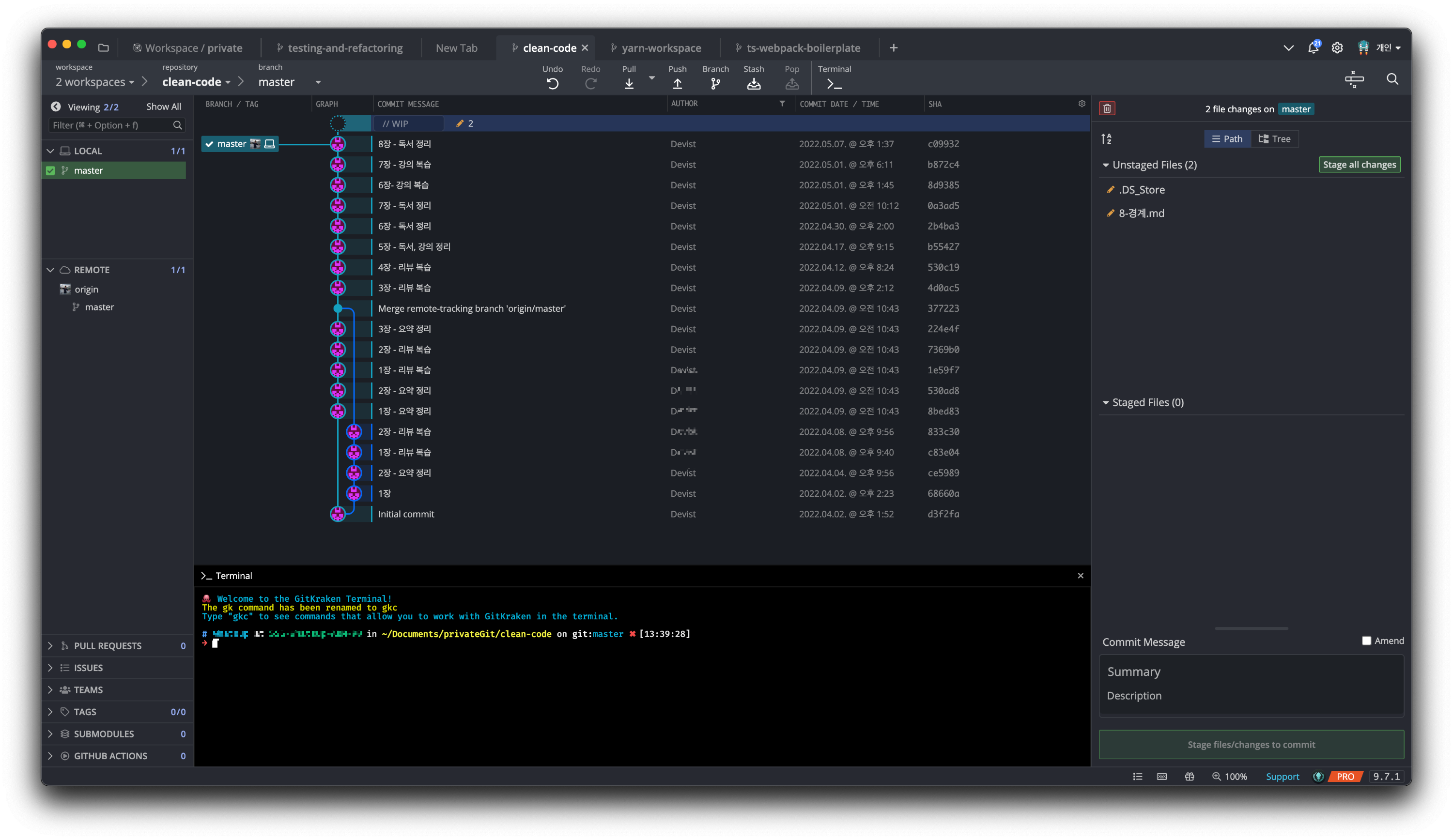The image size is (1453, 840).
Task: Toggle the local master branch visibility checkbox
Action: point(51,170)
